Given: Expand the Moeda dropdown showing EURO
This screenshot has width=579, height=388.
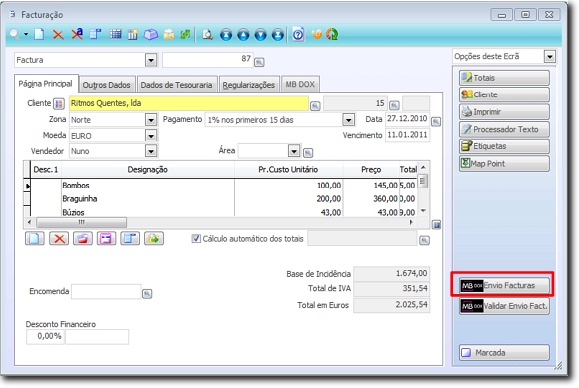Looking at the screenshot, I should [x=151, y=136].
